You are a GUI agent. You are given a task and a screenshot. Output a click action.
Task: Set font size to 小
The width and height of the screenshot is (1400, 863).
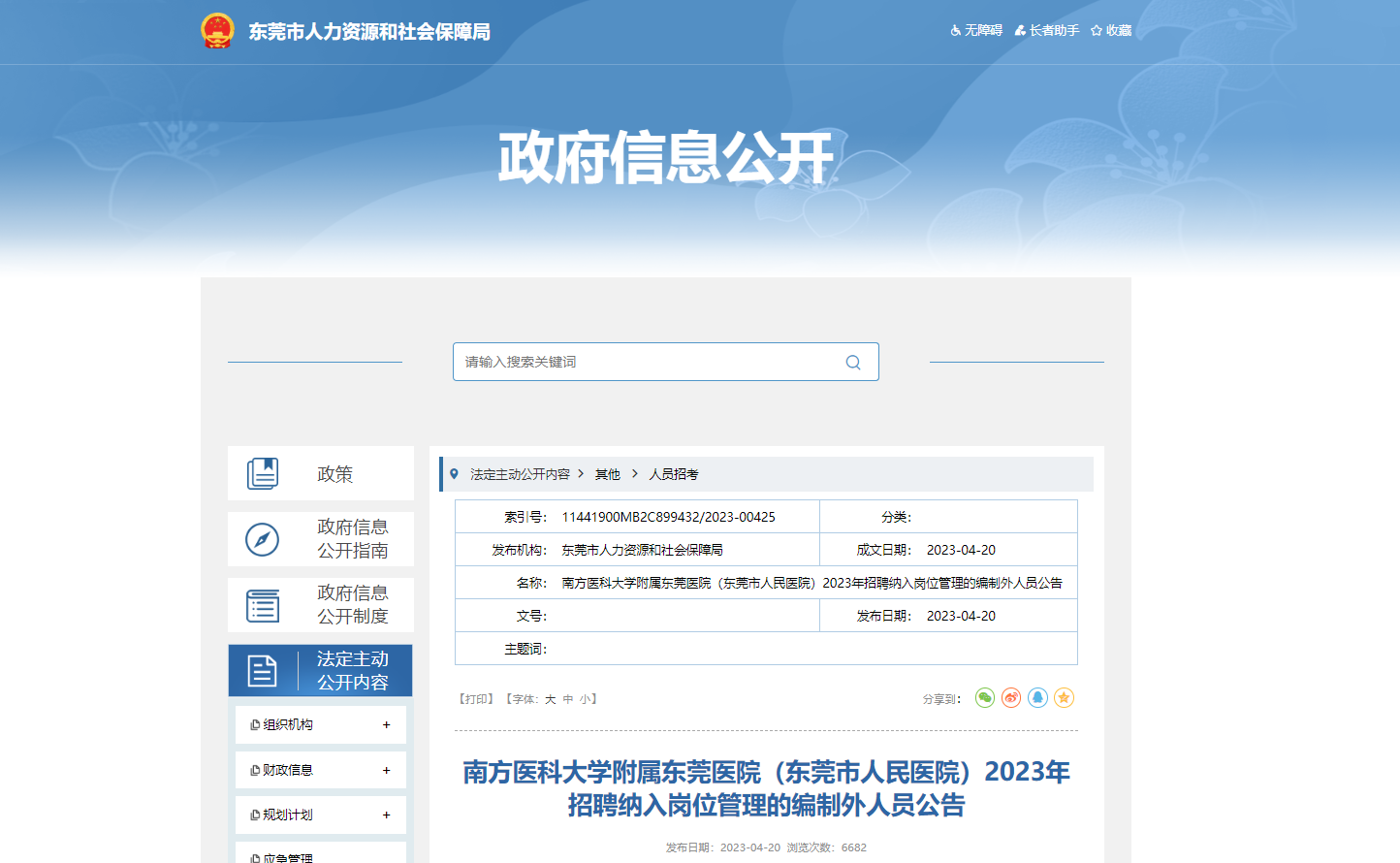(x=585, y=699)
